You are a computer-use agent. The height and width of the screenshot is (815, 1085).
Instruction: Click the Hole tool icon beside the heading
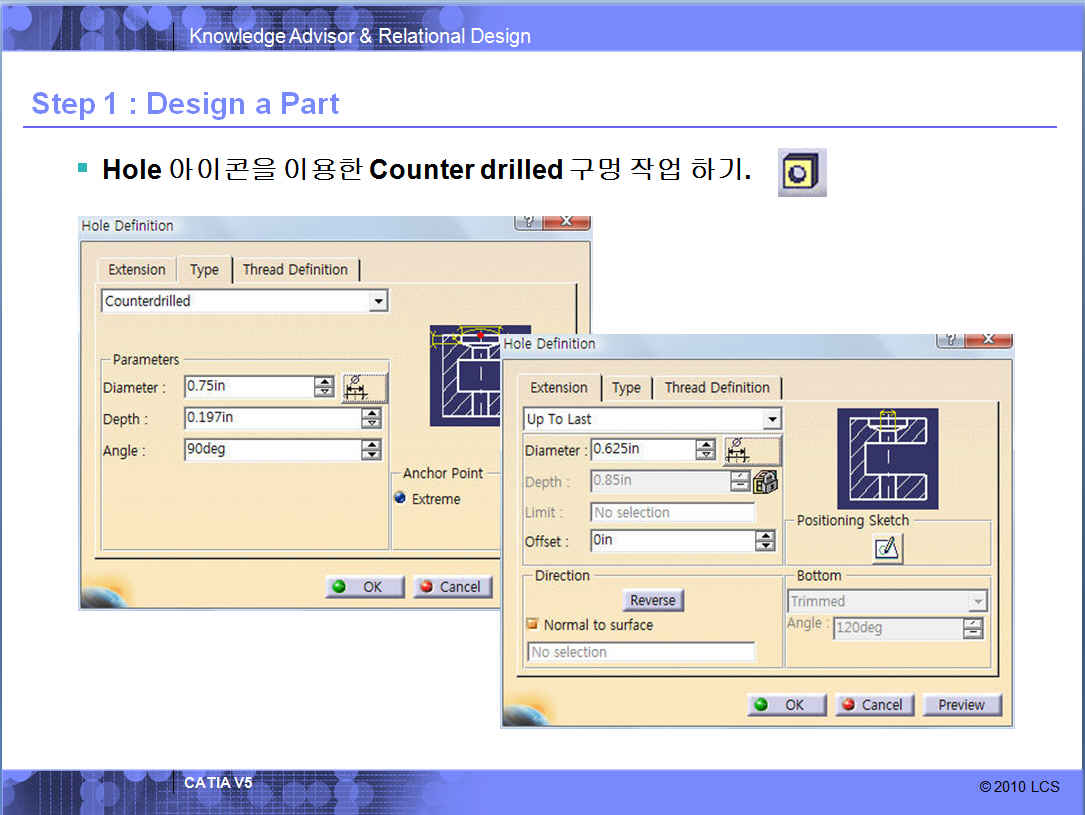tap(802, 172)
